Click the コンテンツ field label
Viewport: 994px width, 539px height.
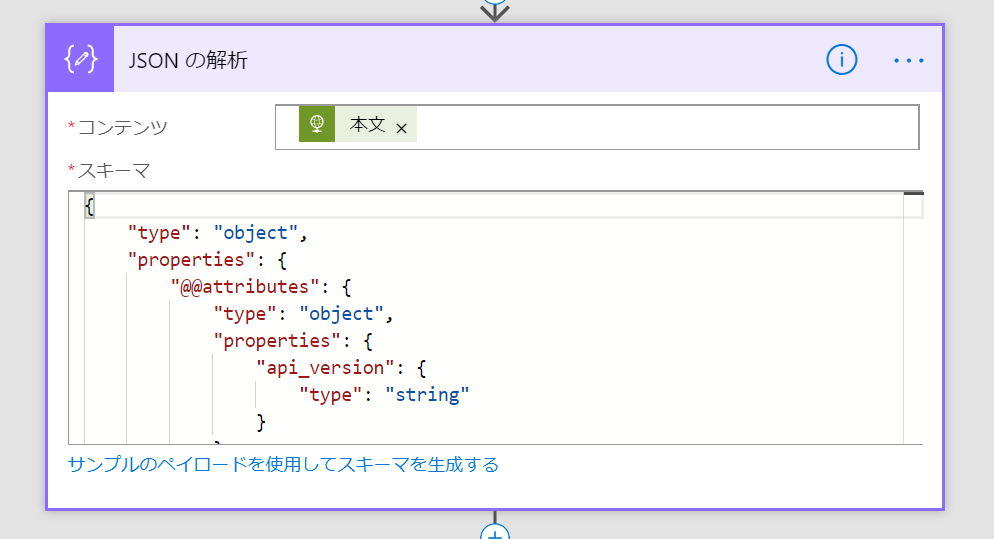[122, 127]
